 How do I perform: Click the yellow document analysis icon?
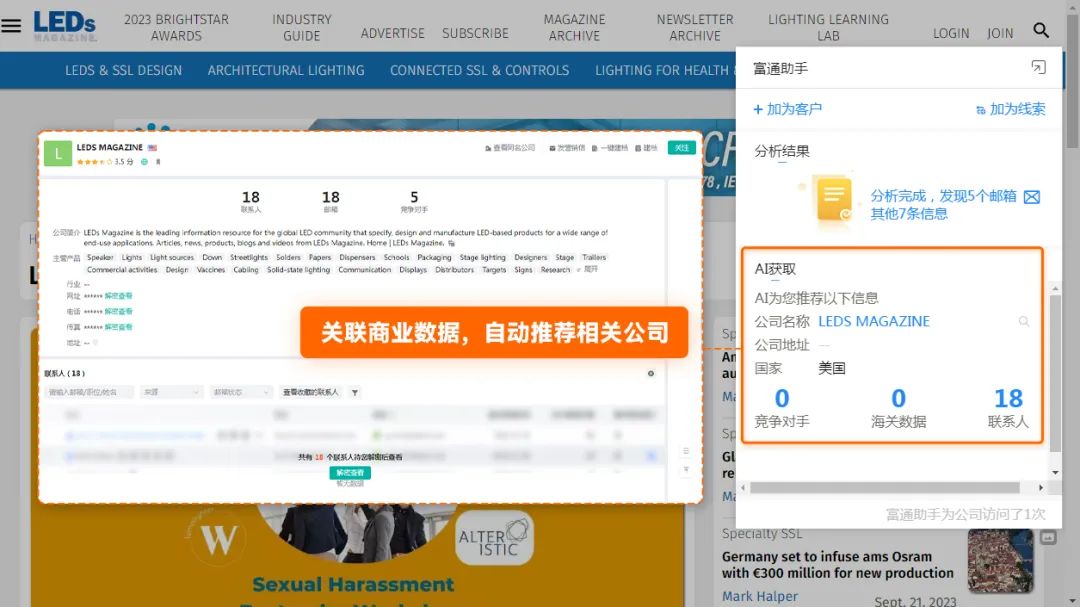tap(833, 199)
